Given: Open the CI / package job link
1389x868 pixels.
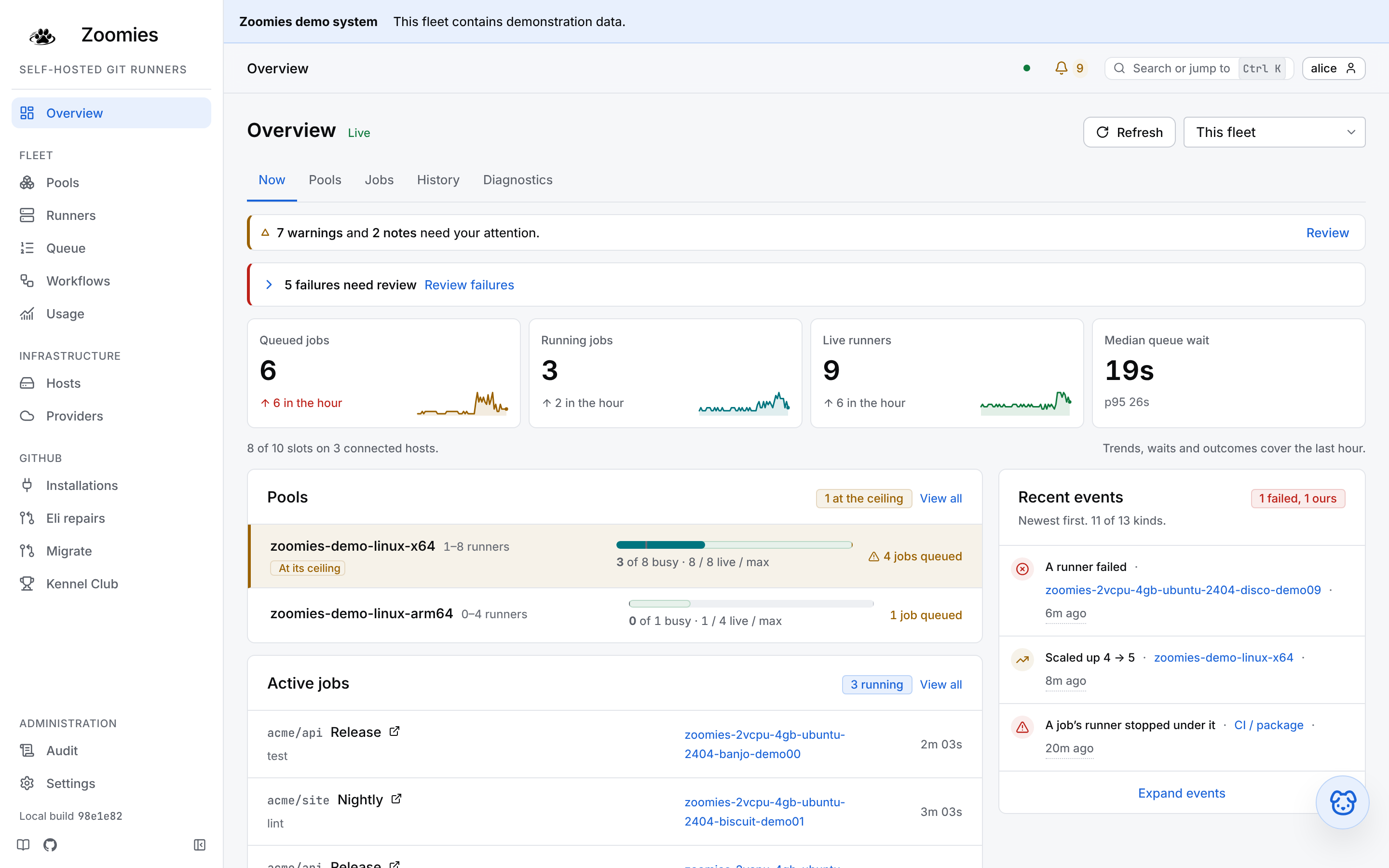Looking at the screenshot, I should [1268, 725].
